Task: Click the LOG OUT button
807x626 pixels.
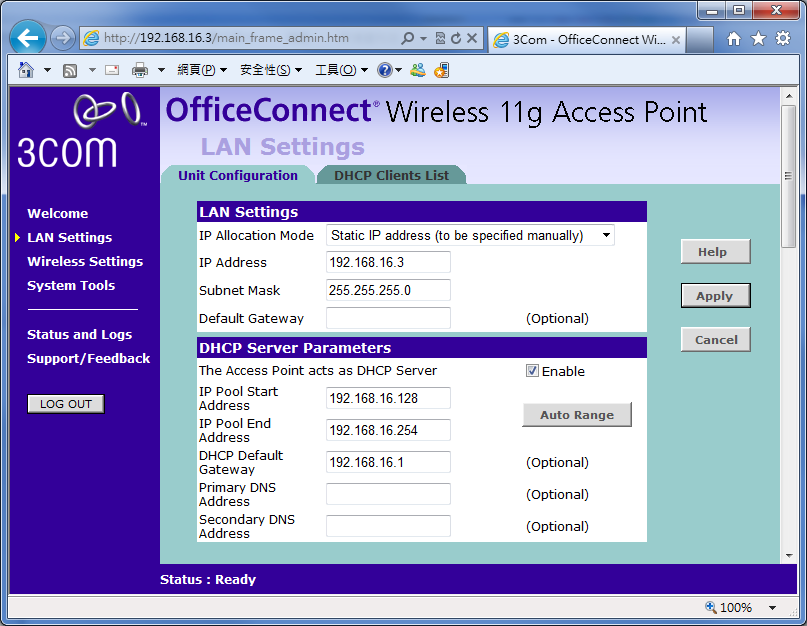Action: tap(66, 404)
